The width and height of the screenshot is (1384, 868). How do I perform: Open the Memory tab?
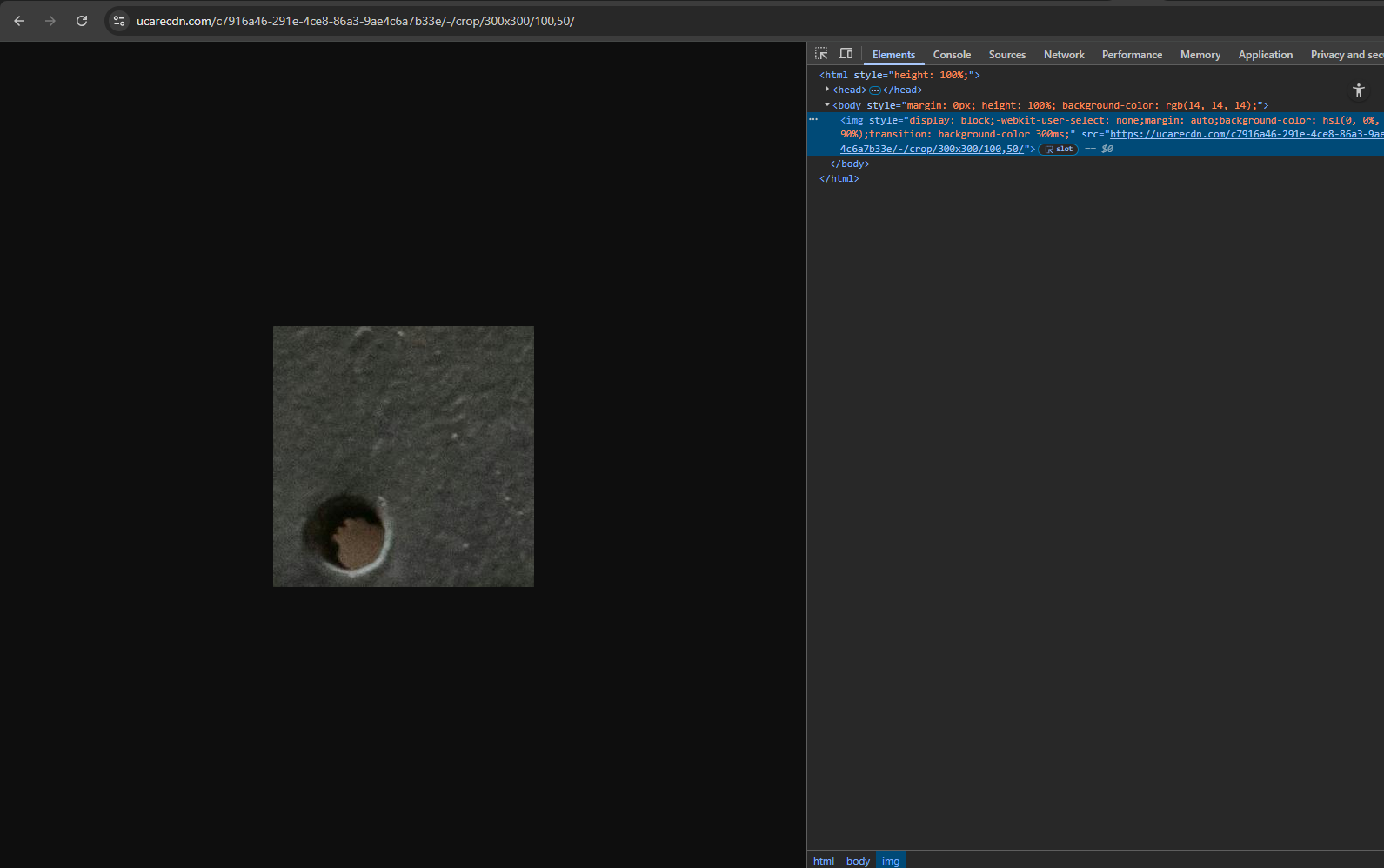coord(1200,55)
